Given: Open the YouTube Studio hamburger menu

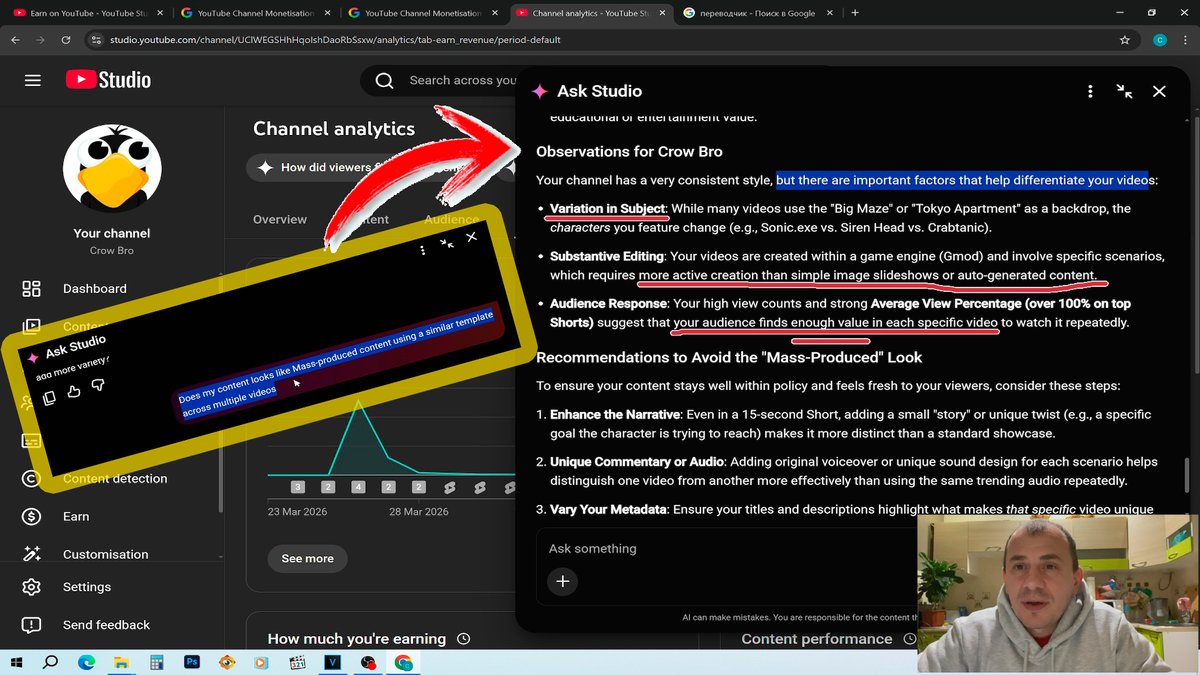Looking at the screenshot, I should (33, 80).
